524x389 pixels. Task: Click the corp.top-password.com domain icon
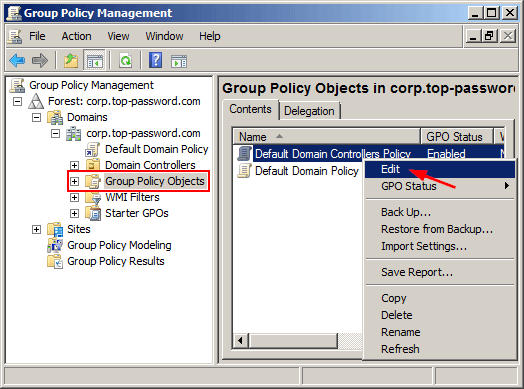coord(74,133)
